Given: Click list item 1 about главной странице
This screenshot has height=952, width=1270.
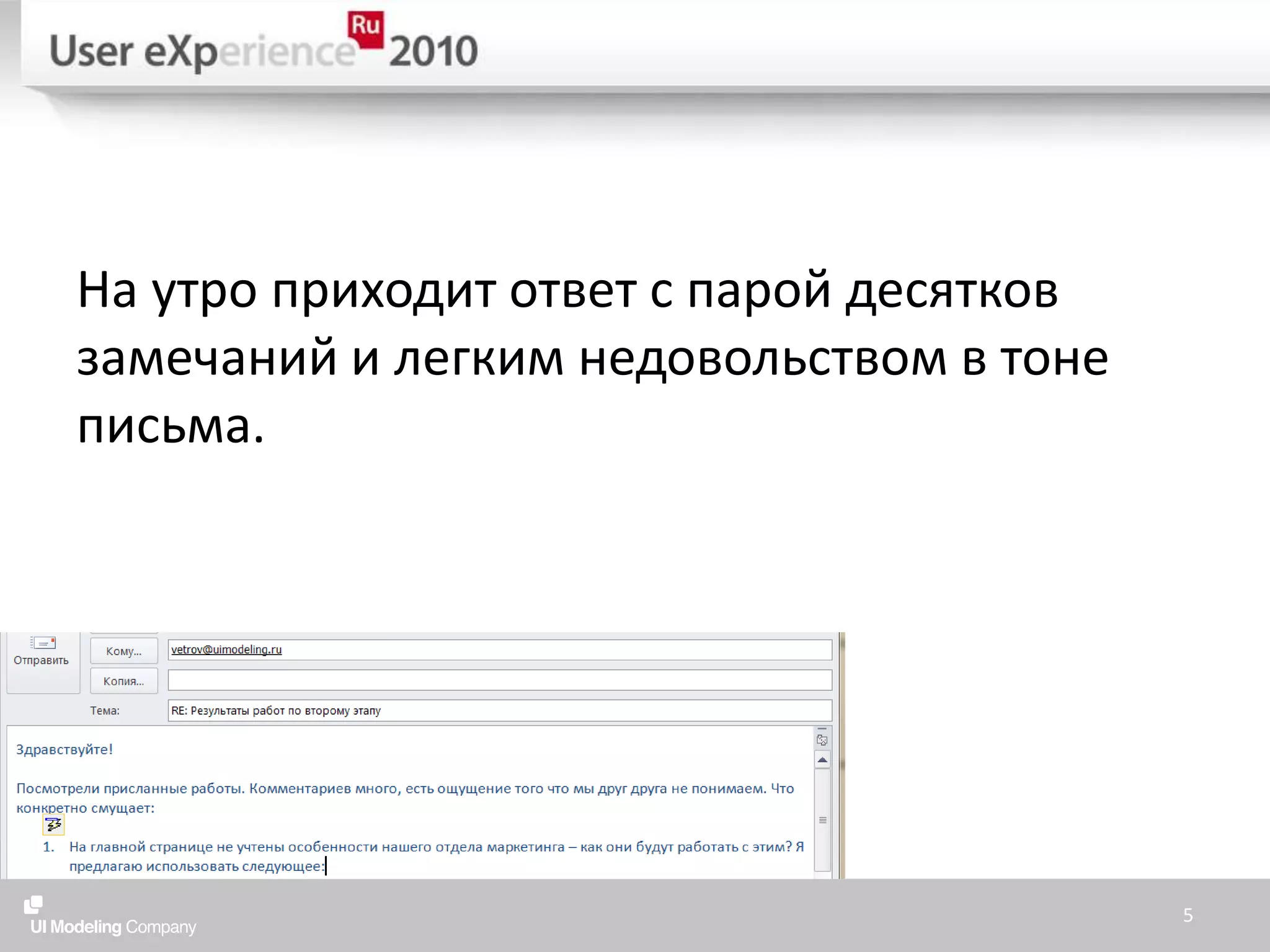Looking at the screenshot, I should [x=424, y=857].
